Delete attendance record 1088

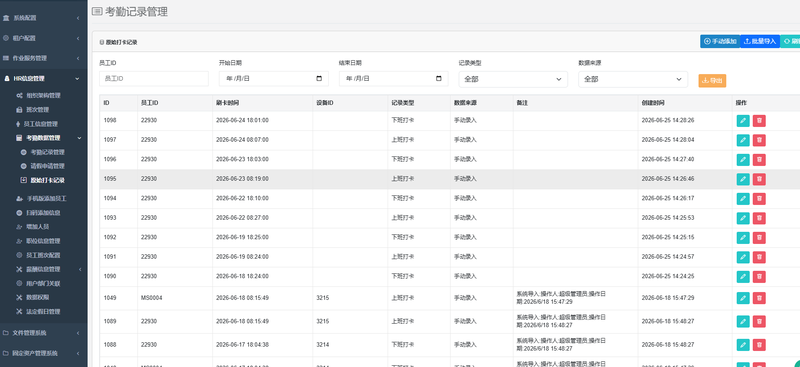tap(759, 345)
